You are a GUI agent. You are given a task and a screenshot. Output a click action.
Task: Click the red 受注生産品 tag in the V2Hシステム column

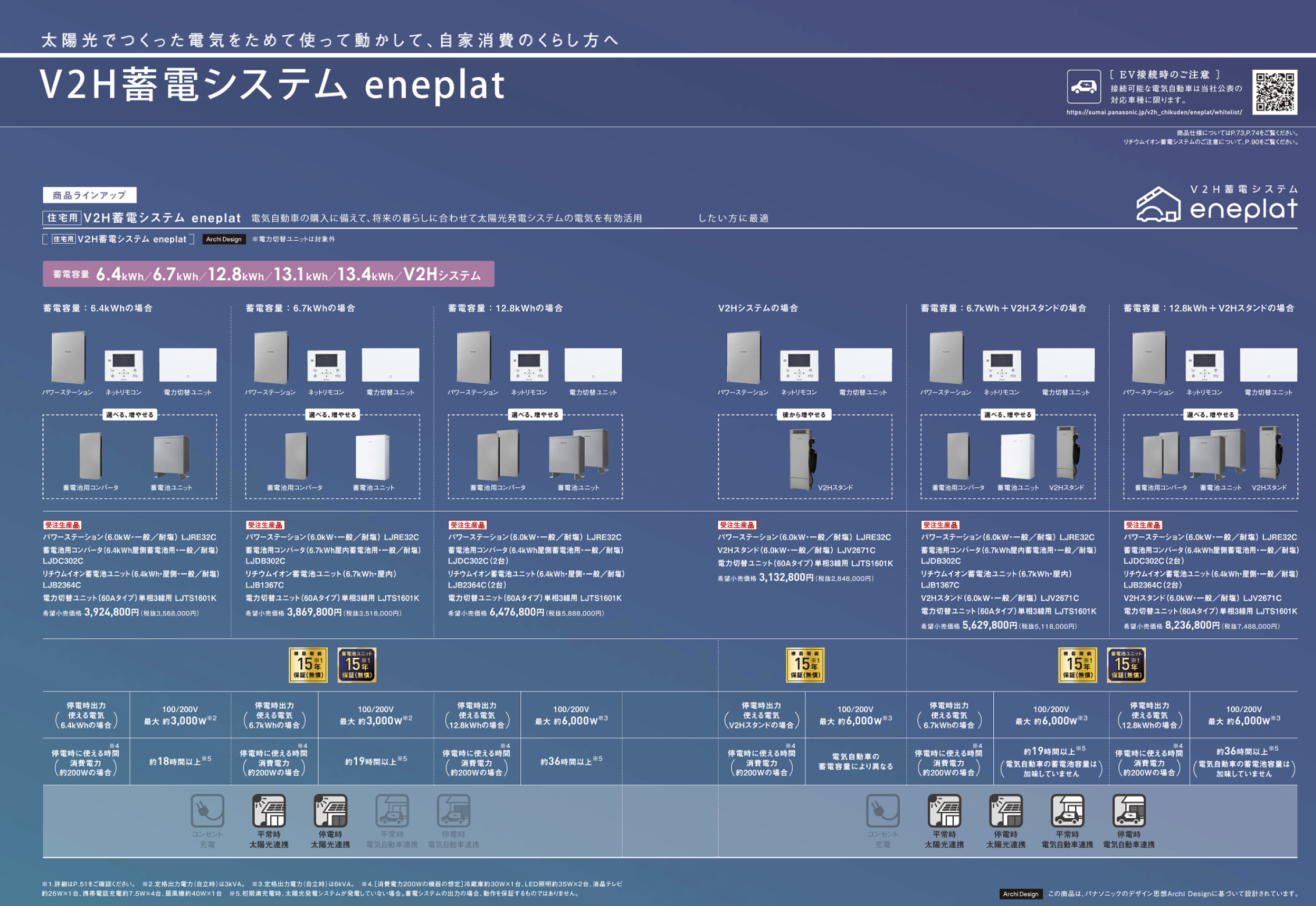(x=736, y=525)
